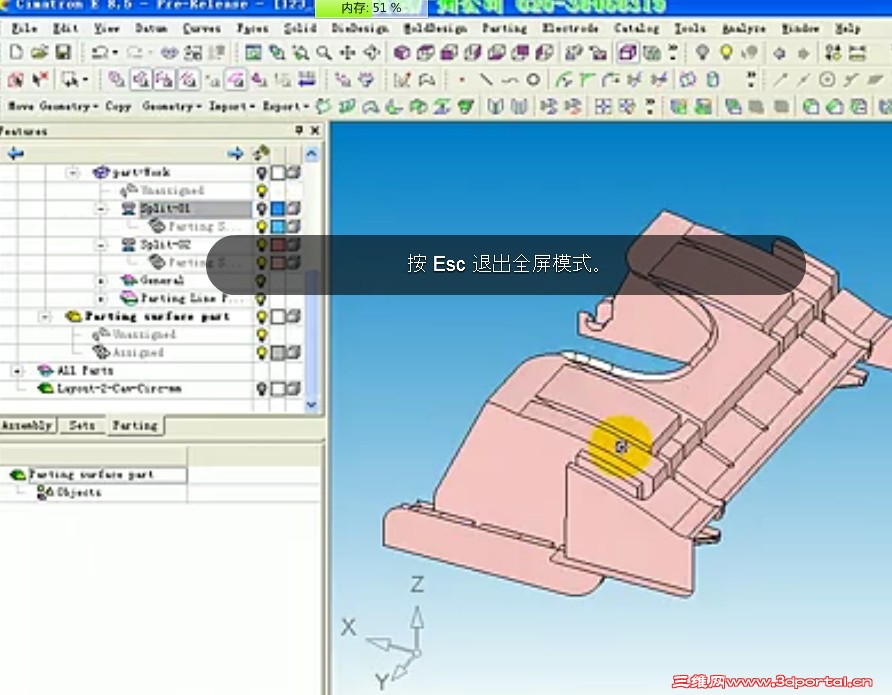The image size is (892, 695).
Task: Open the Parting menu
Action: click(505, 28)
